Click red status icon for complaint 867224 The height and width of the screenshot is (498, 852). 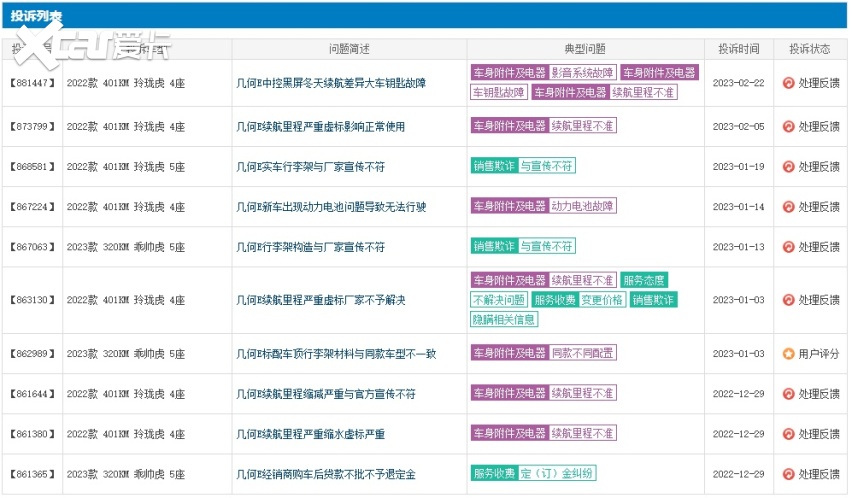pyautogui.click(x=788, y=207)
